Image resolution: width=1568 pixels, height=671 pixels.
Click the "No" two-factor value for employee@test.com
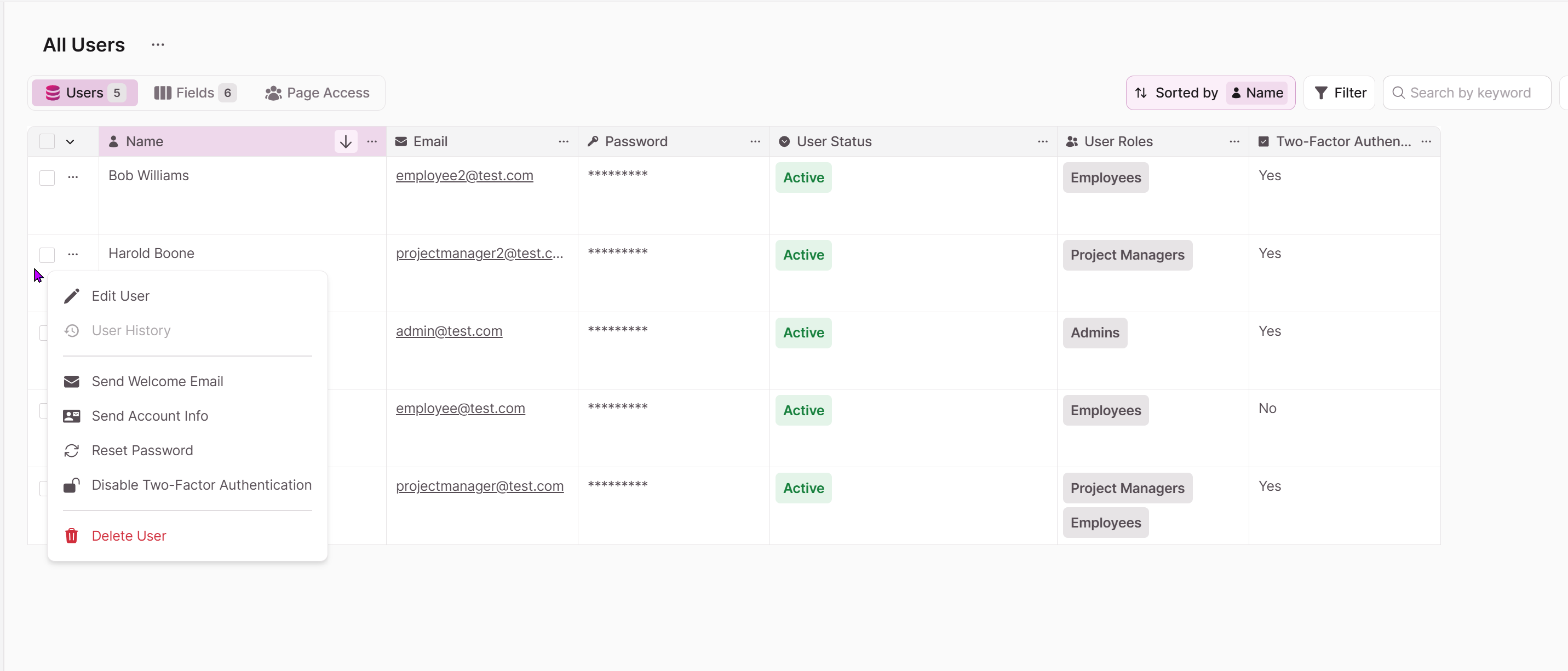pos(1267,409)
